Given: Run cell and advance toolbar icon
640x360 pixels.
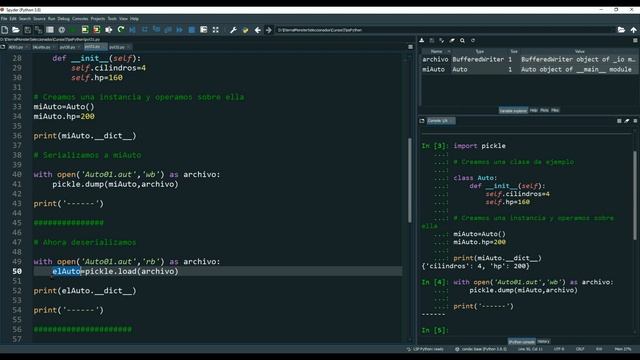Looking at the screenshot, I should pos(97,30).
